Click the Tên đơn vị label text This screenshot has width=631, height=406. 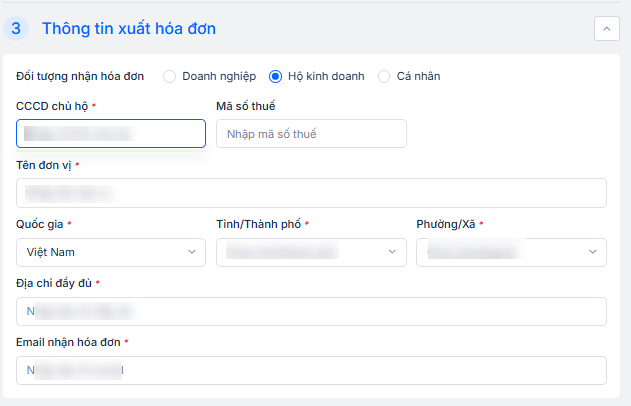point(44,165)
